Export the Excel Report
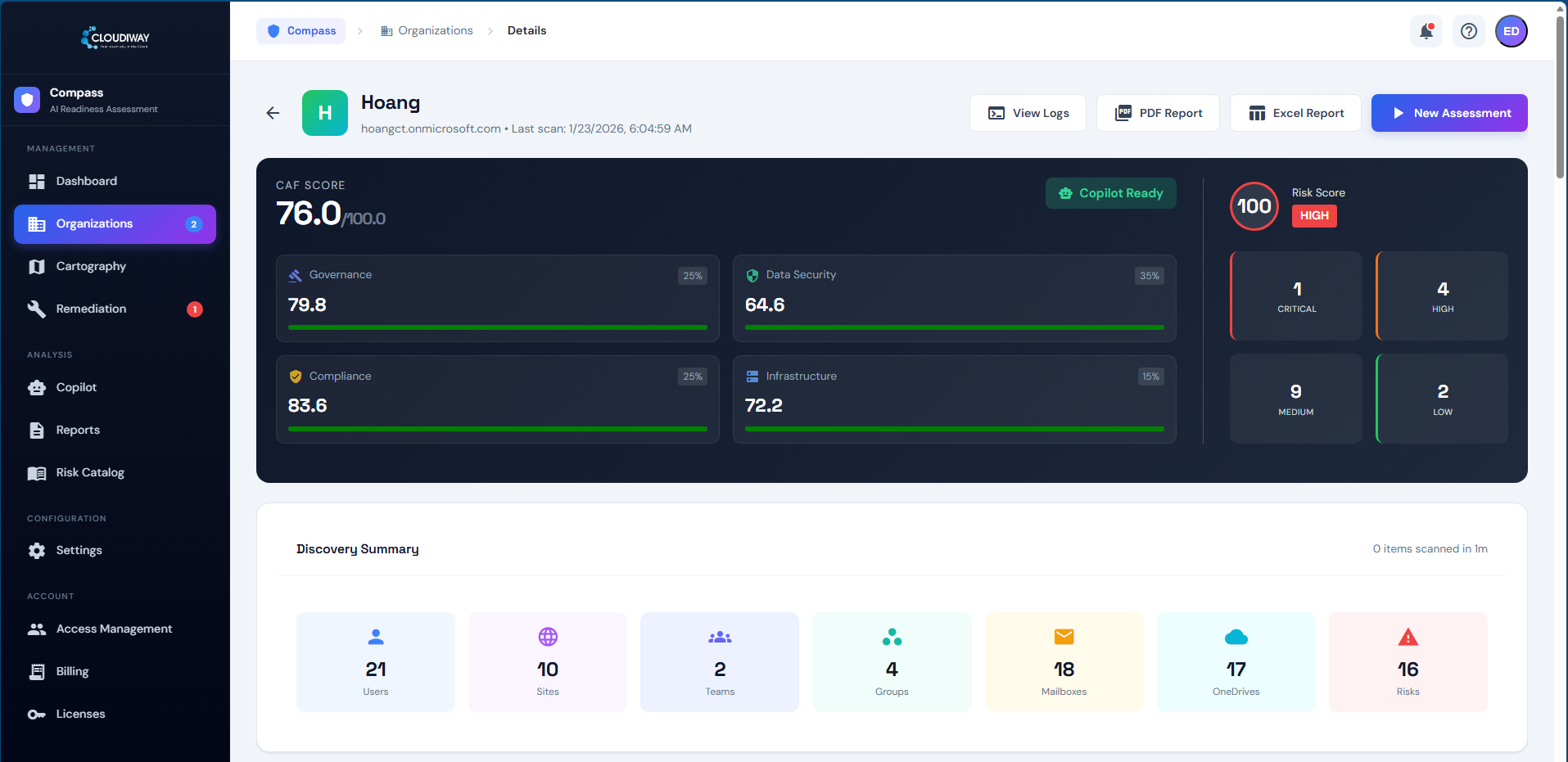Image resolution: width=1568 pixels, height=762 pixels. click(x=1295, y=113)
